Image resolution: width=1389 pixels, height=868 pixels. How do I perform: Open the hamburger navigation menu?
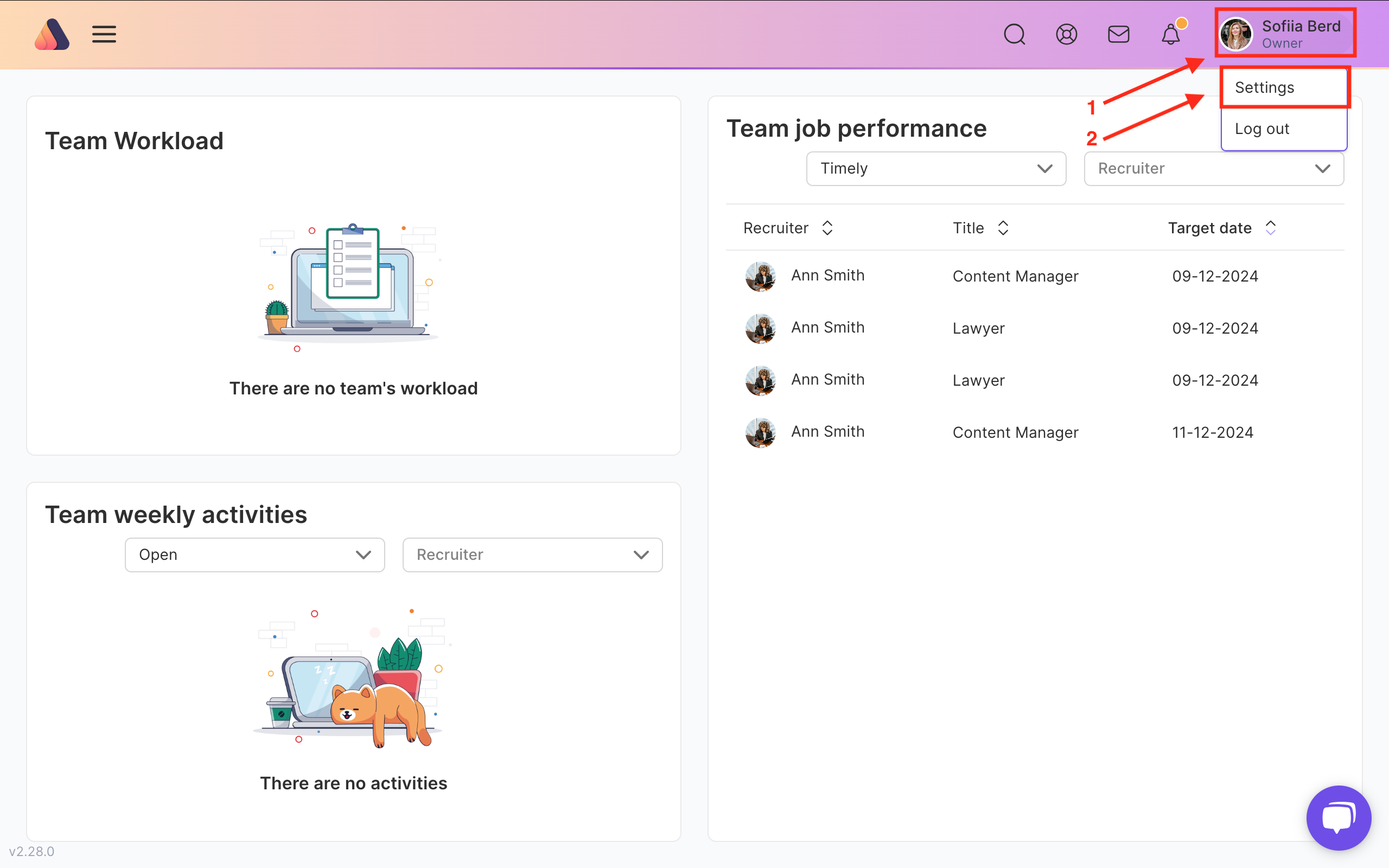104,34
